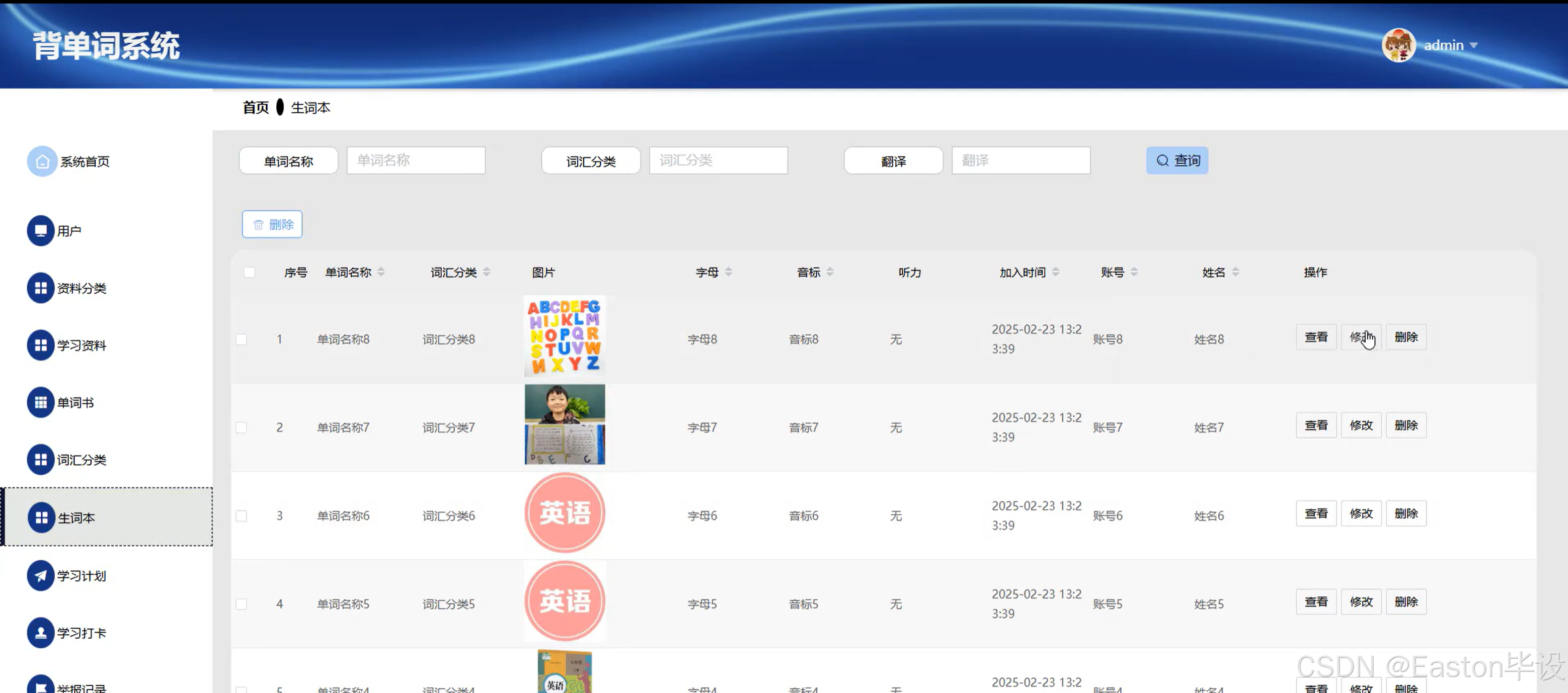Image resolution: width=1568 pixels, height=693 pixels.
Task: Click the 学习计划 paper-plane icon in sidebar
Action: click(41, 575)
